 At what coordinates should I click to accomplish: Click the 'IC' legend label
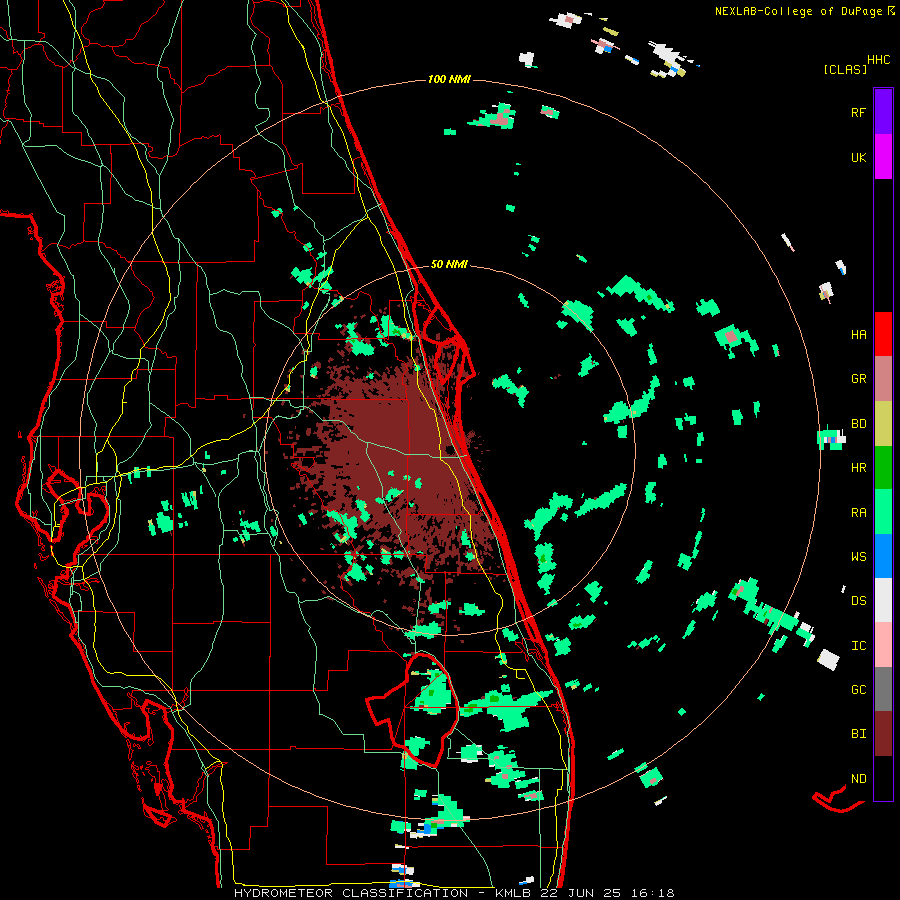(858, 646)
